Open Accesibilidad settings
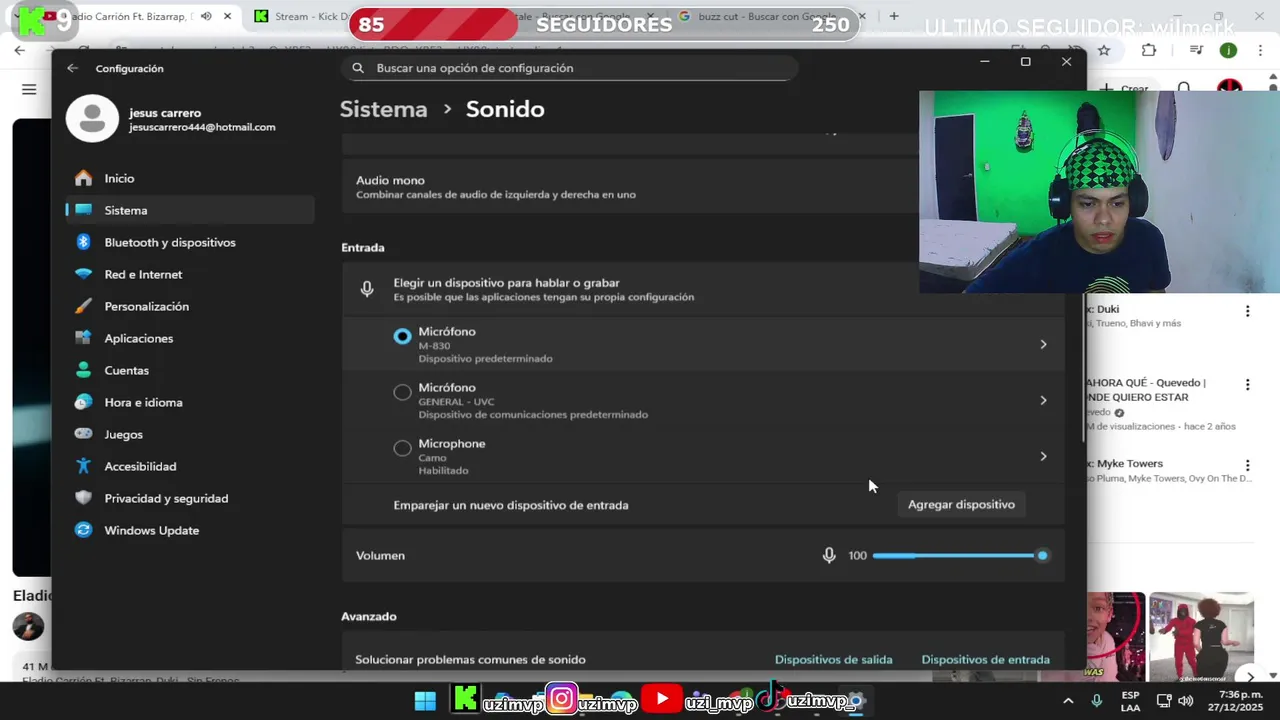This screenshot has height=720, width=1280. coord(190,466)
